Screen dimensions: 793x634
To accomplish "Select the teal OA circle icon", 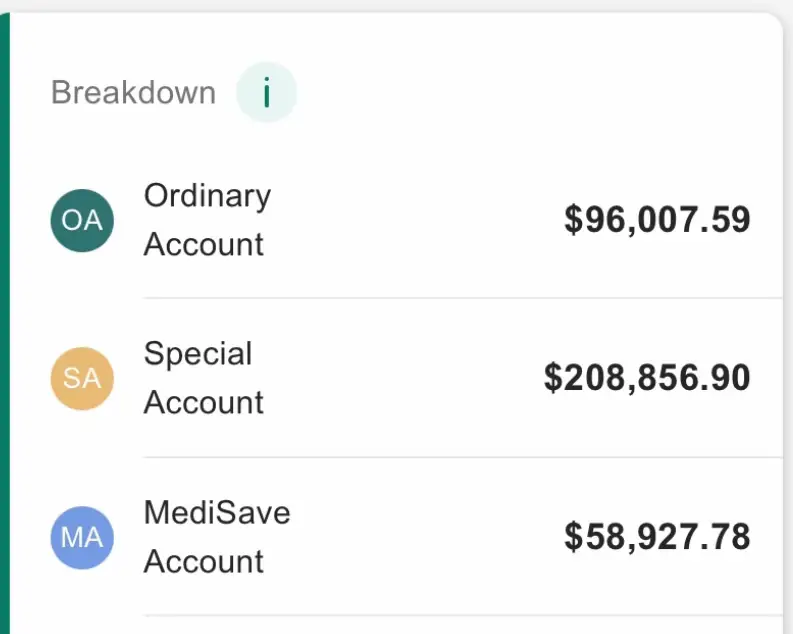I will click(x=82, y=220).
